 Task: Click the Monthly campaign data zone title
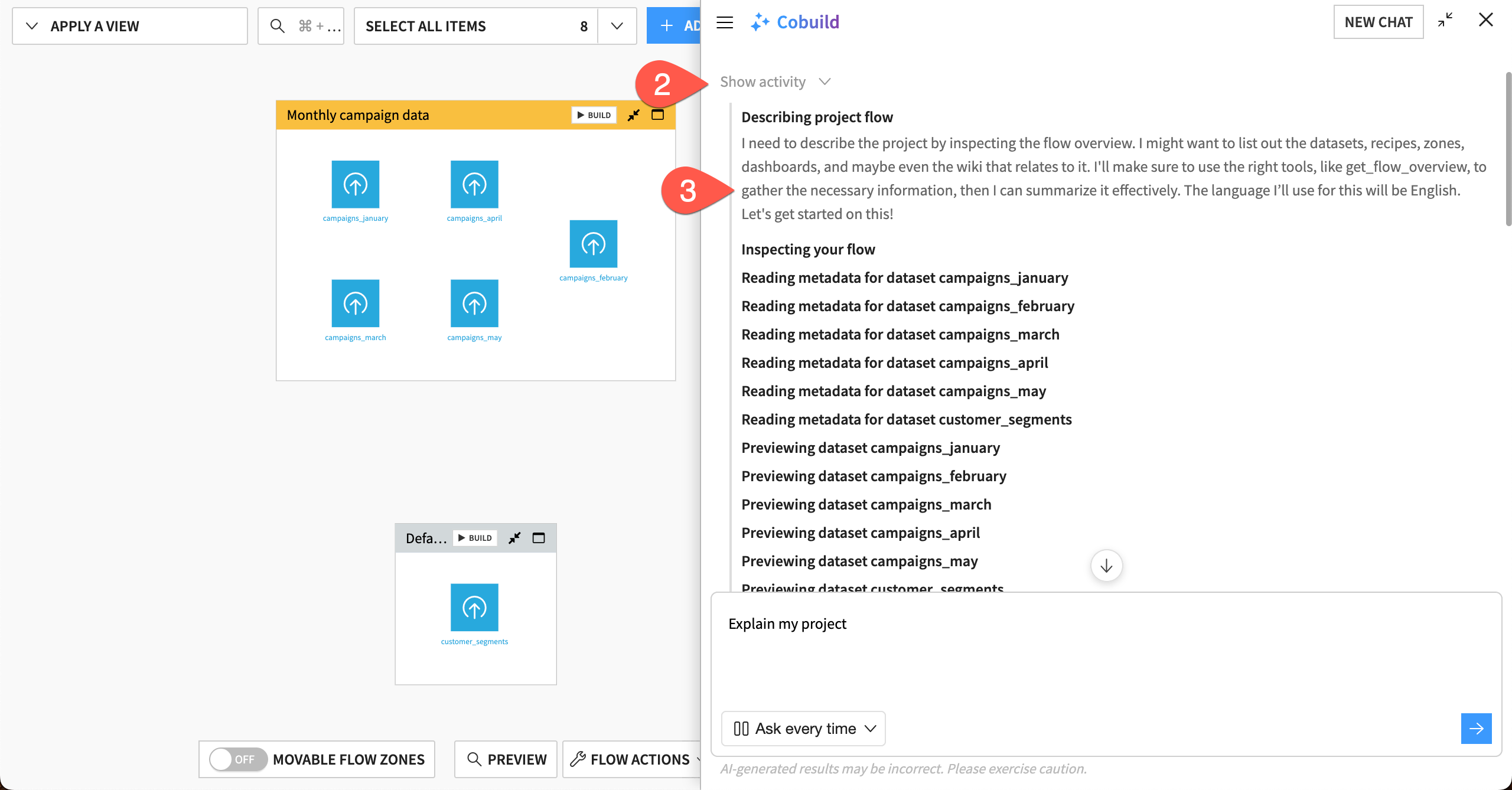pos(358,115)
